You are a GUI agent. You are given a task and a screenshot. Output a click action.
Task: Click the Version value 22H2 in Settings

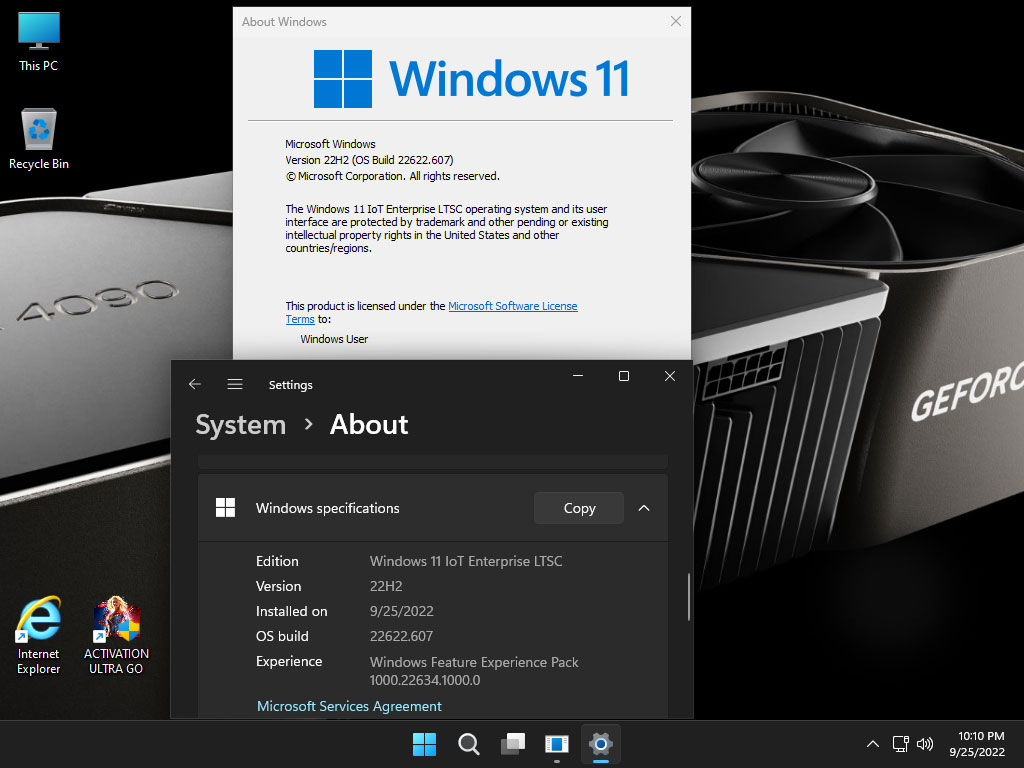386,586
